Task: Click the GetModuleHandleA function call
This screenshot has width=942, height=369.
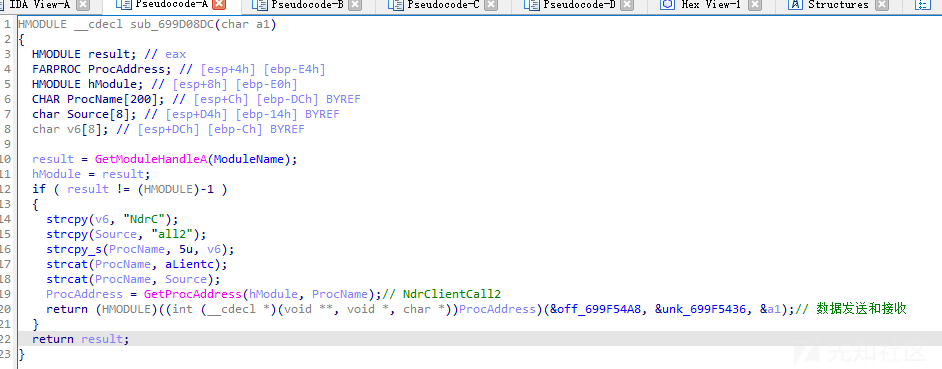Action: 151,159
